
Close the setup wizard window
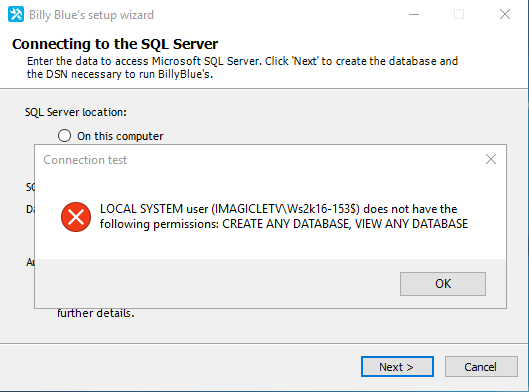click(505, 14)
